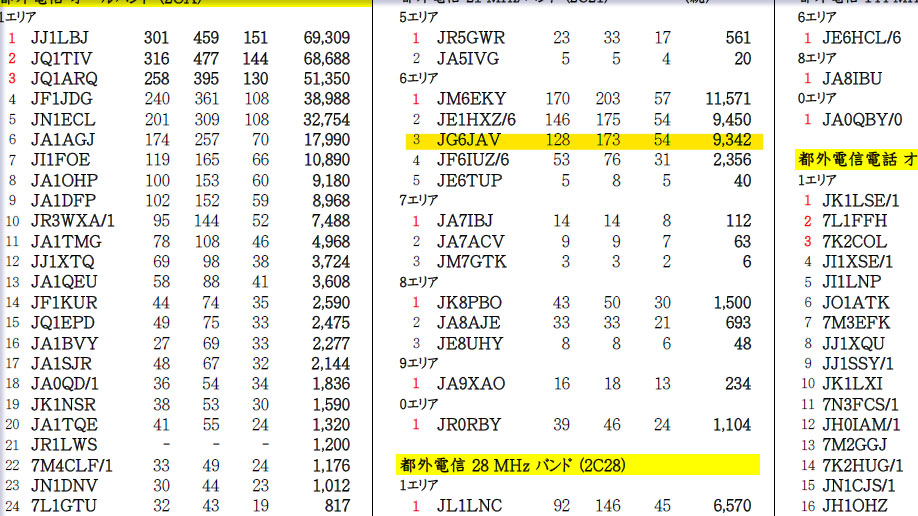Image resolution: width=918 pixels, height=516 pixels.
Task: Click call sign 7L1GTU in row 24
Action: (64, 506)
